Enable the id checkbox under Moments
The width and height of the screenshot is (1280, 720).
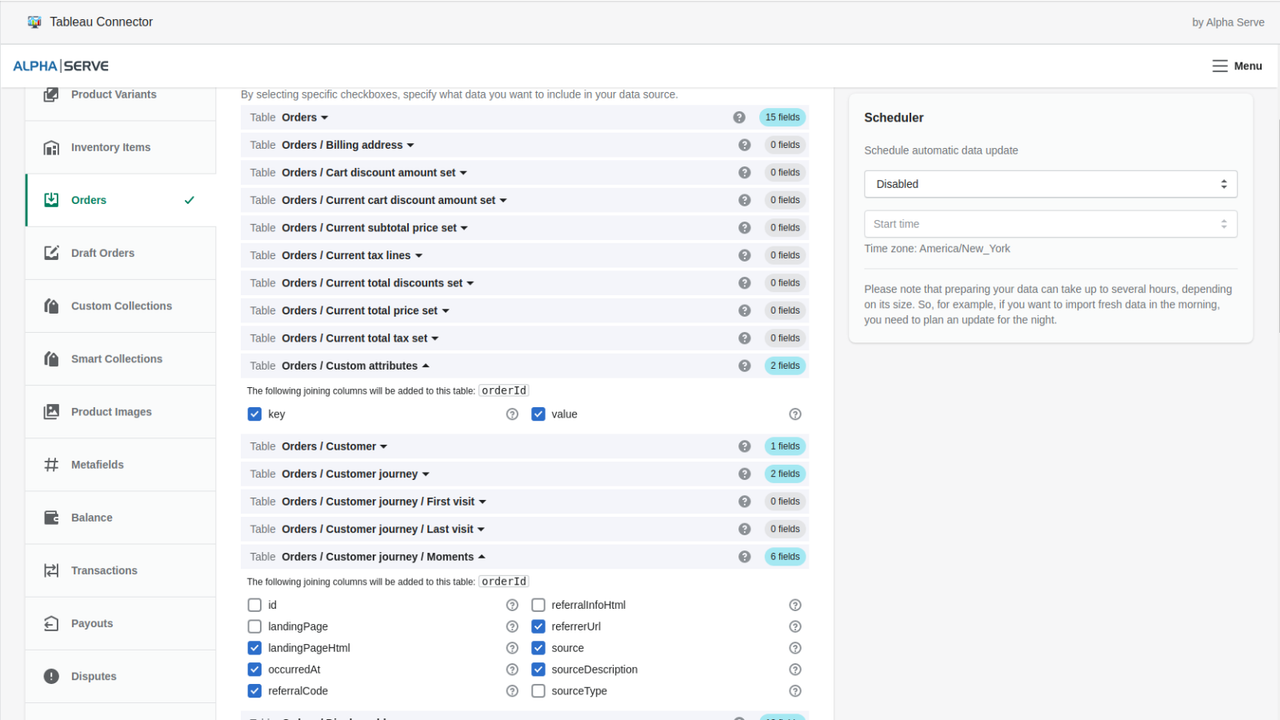click(255, 604)
